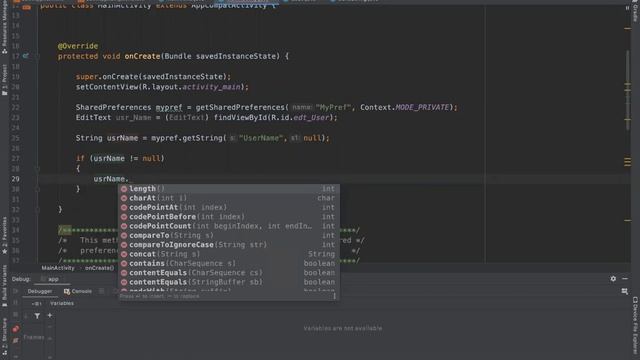Click the end-of-block fold marker at line 30
Screen dimensions: 640x360
37,189
